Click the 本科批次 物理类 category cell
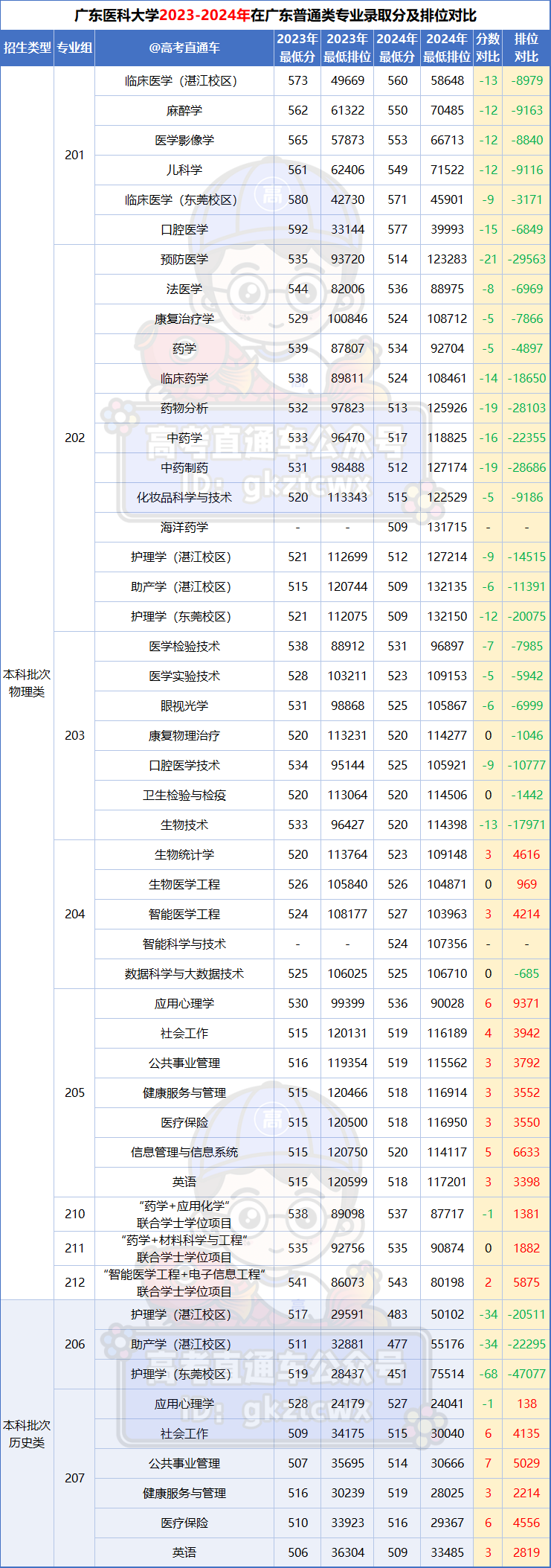The width and height of the screenshot is (551, 1568). (x=27, y=683)
